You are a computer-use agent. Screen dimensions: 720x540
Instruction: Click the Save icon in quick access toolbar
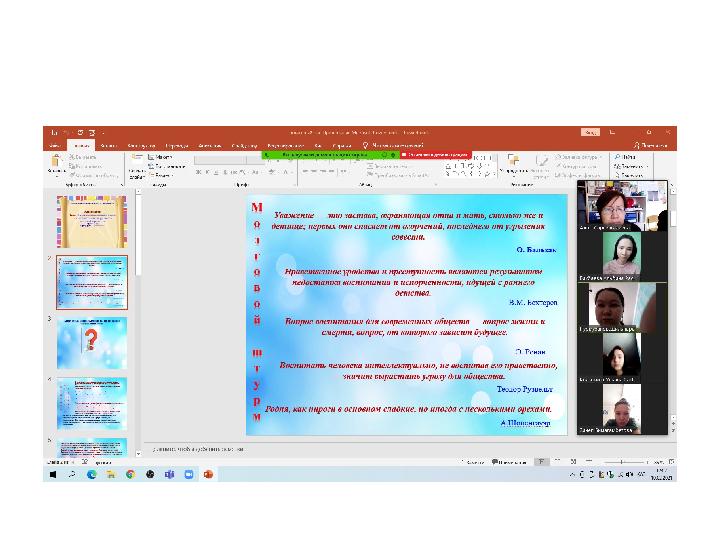tap(55, 132)
